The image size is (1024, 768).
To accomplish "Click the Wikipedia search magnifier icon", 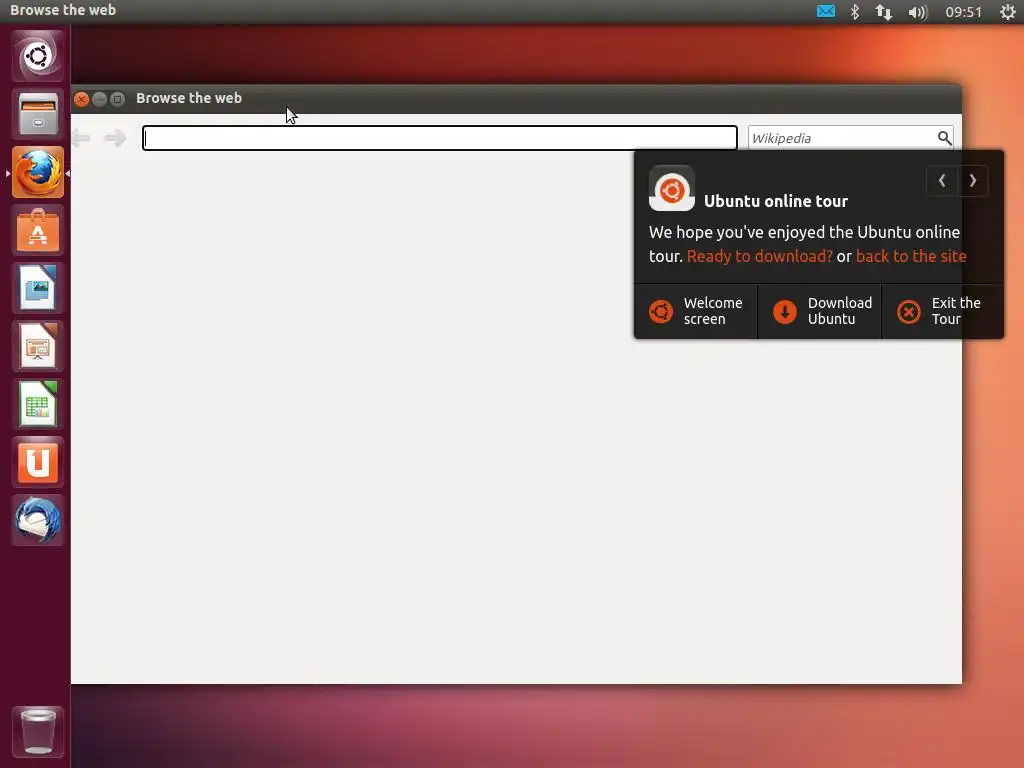I will pos(944,138).
